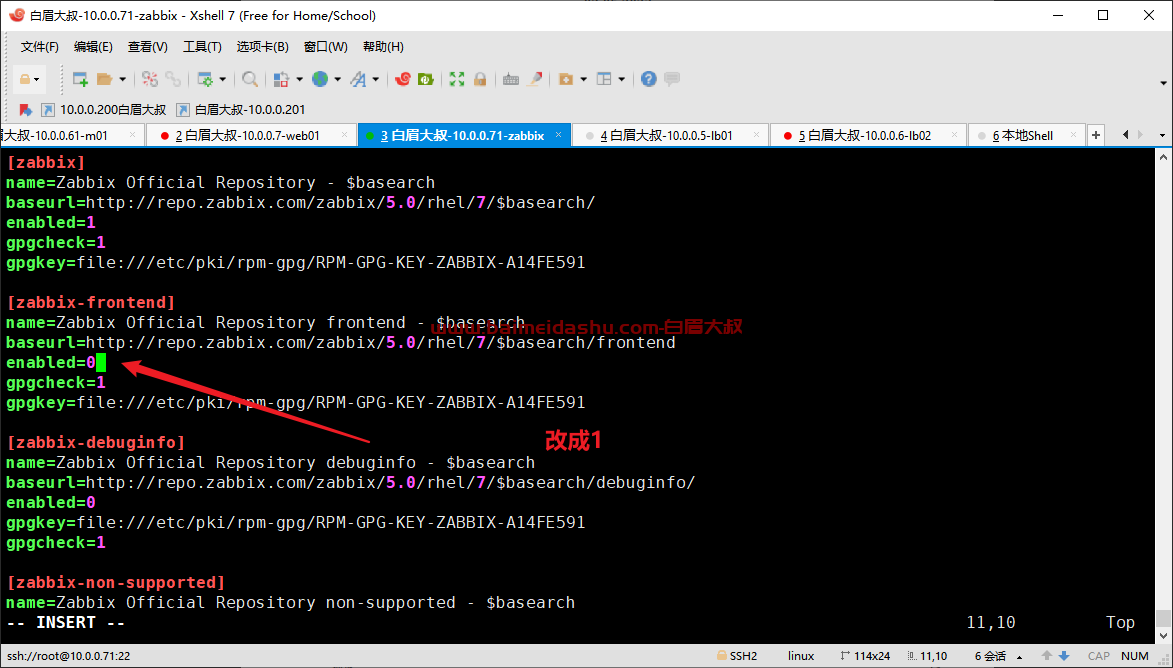Click the padlock lock-screen icon
Screen dimensions: 1173x668
(x=480, y=79)
